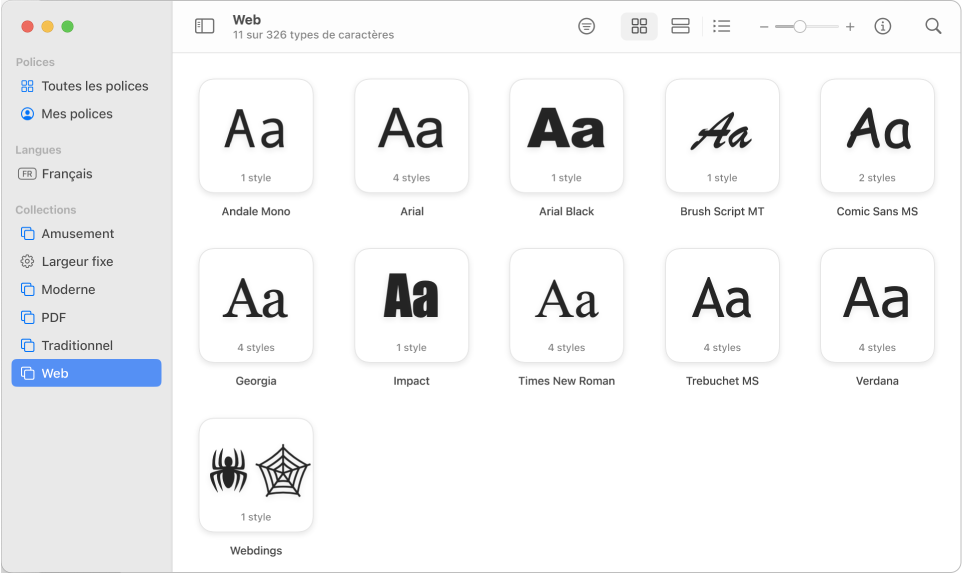Select the PDF collection
963x575 pixels.
54,318
